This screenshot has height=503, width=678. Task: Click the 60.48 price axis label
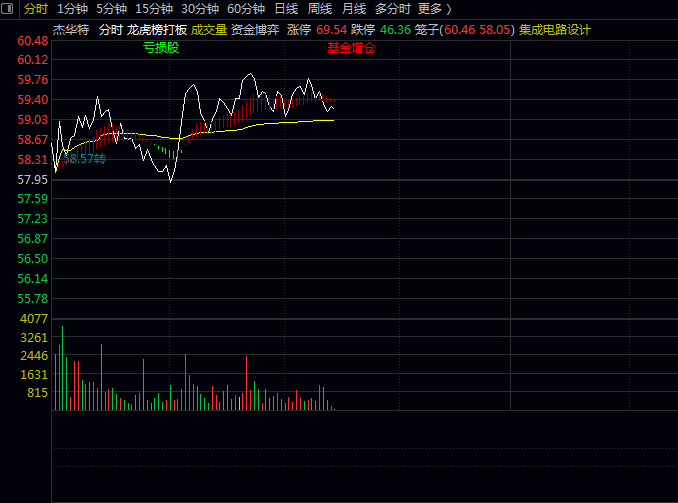pyautogui.click(x=32, y=41)
